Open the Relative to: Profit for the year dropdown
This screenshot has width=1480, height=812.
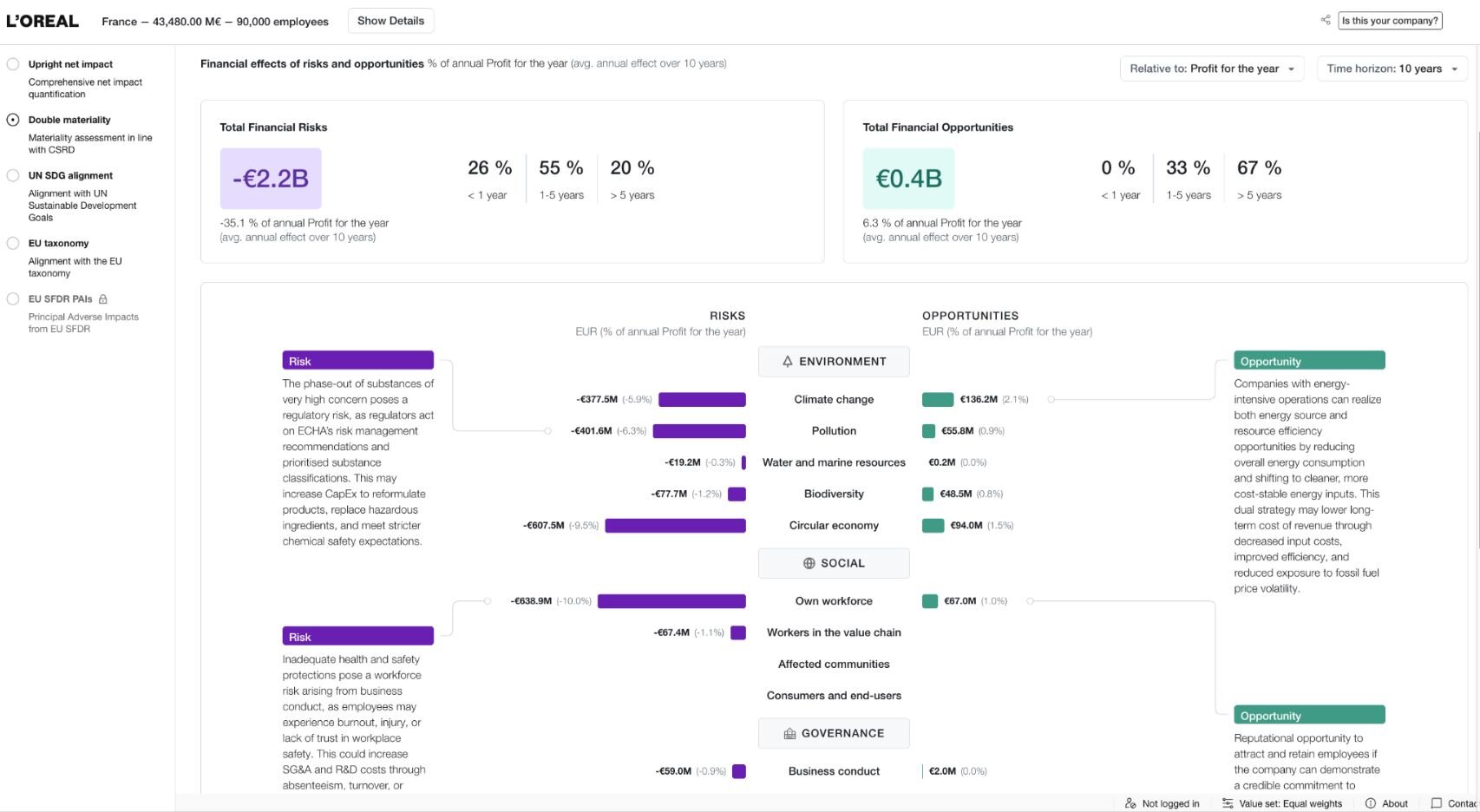(x=1212, y=69)
